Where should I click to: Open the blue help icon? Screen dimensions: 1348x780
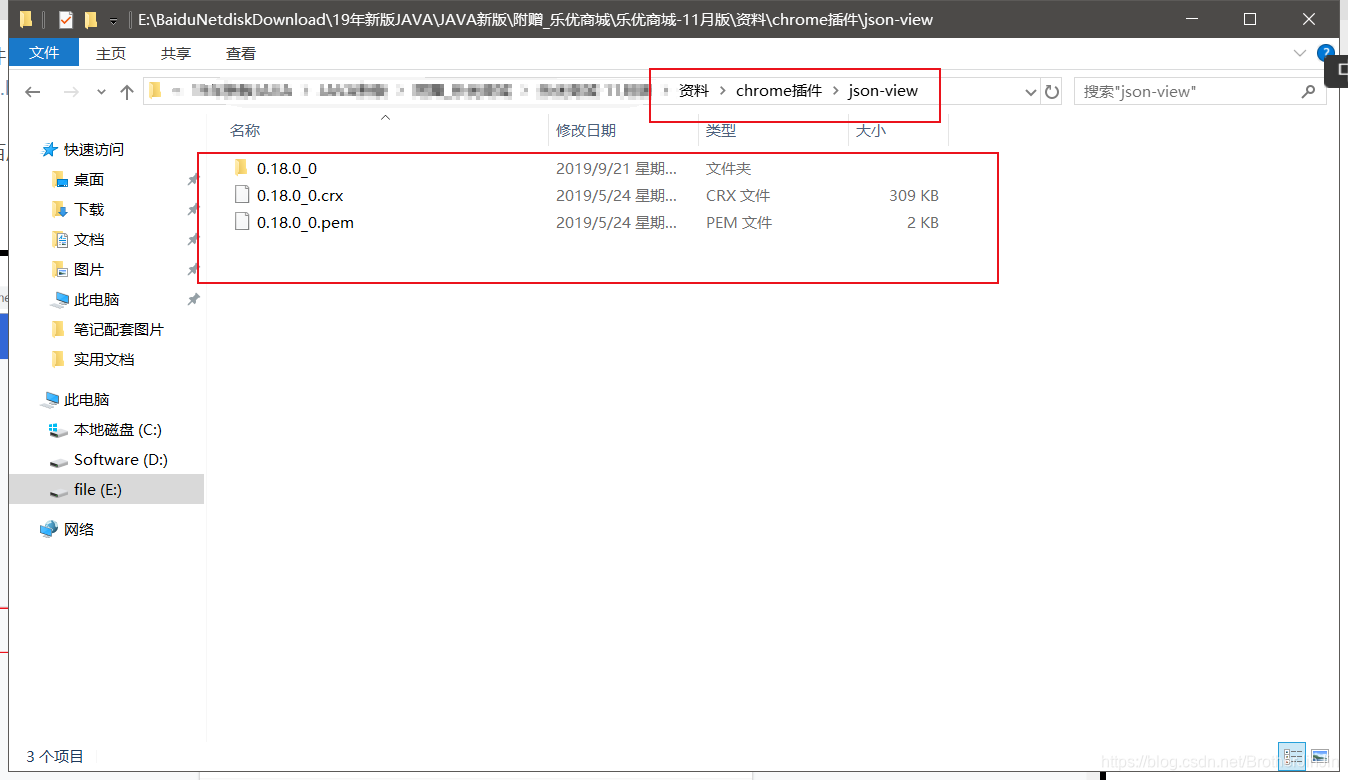[1326, 53]
